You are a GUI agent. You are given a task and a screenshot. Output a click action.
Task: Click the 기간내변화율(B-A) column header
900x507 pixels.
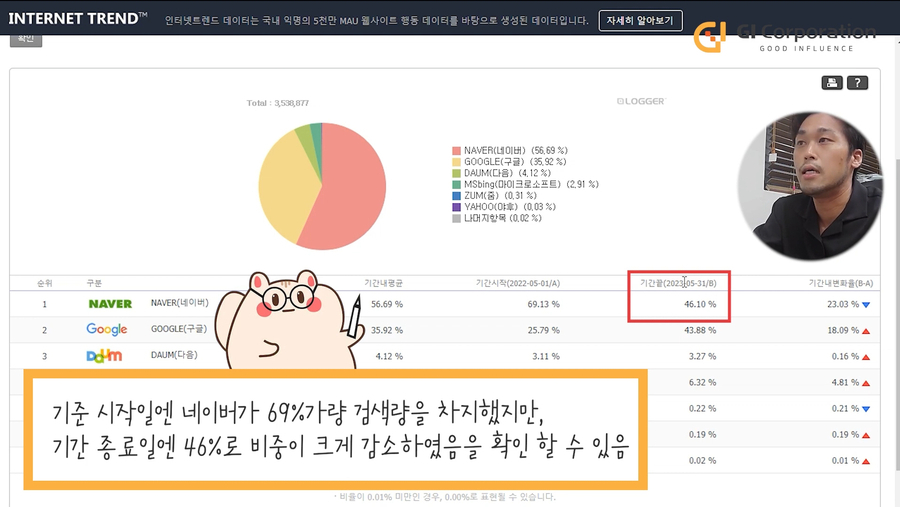841,283
